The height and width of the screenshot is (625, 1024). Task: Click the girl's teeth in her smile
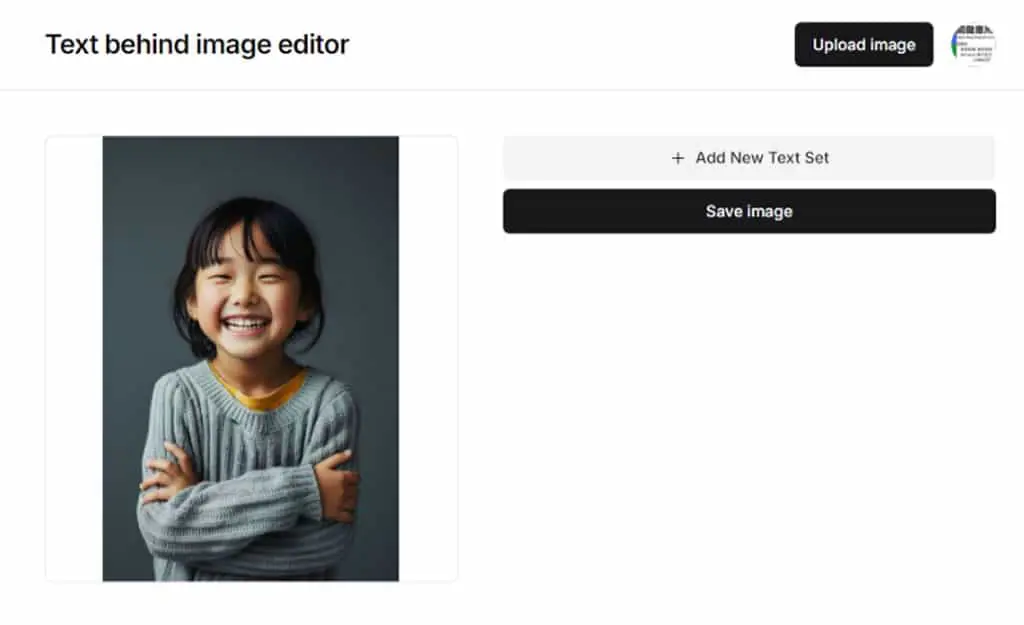click(245, 324)
